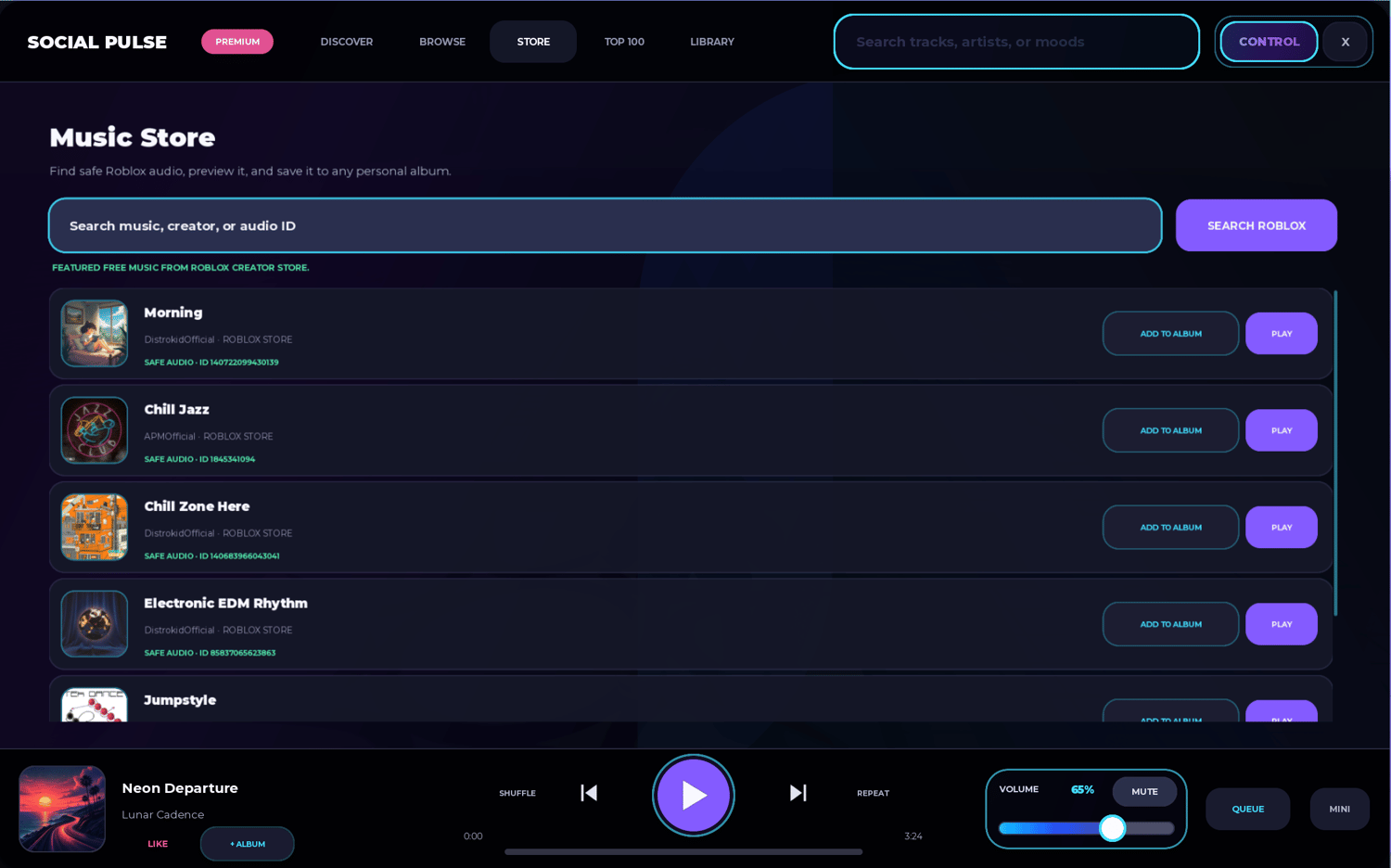Mute the audio volume
The width and height of the screenshot is (1391, 868).
coord(1144,792)
